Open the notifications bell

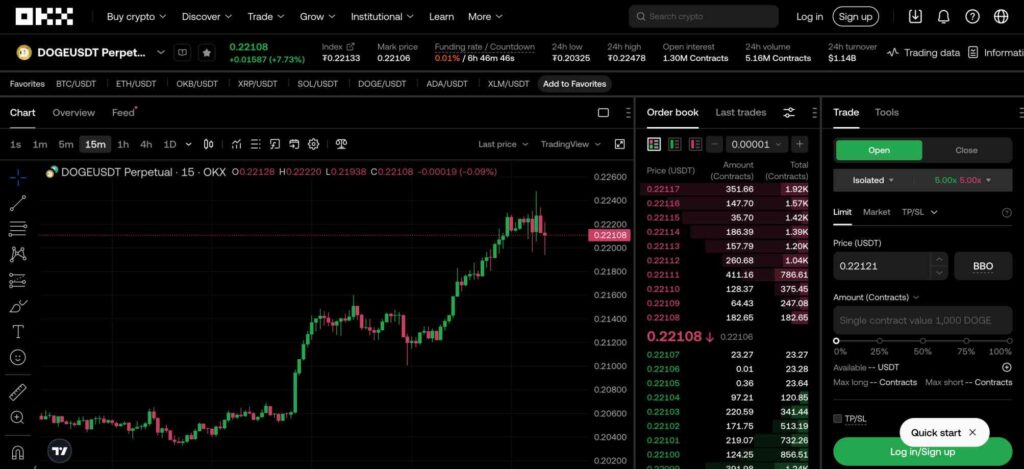pyautogui.click(x=944, y=16)
